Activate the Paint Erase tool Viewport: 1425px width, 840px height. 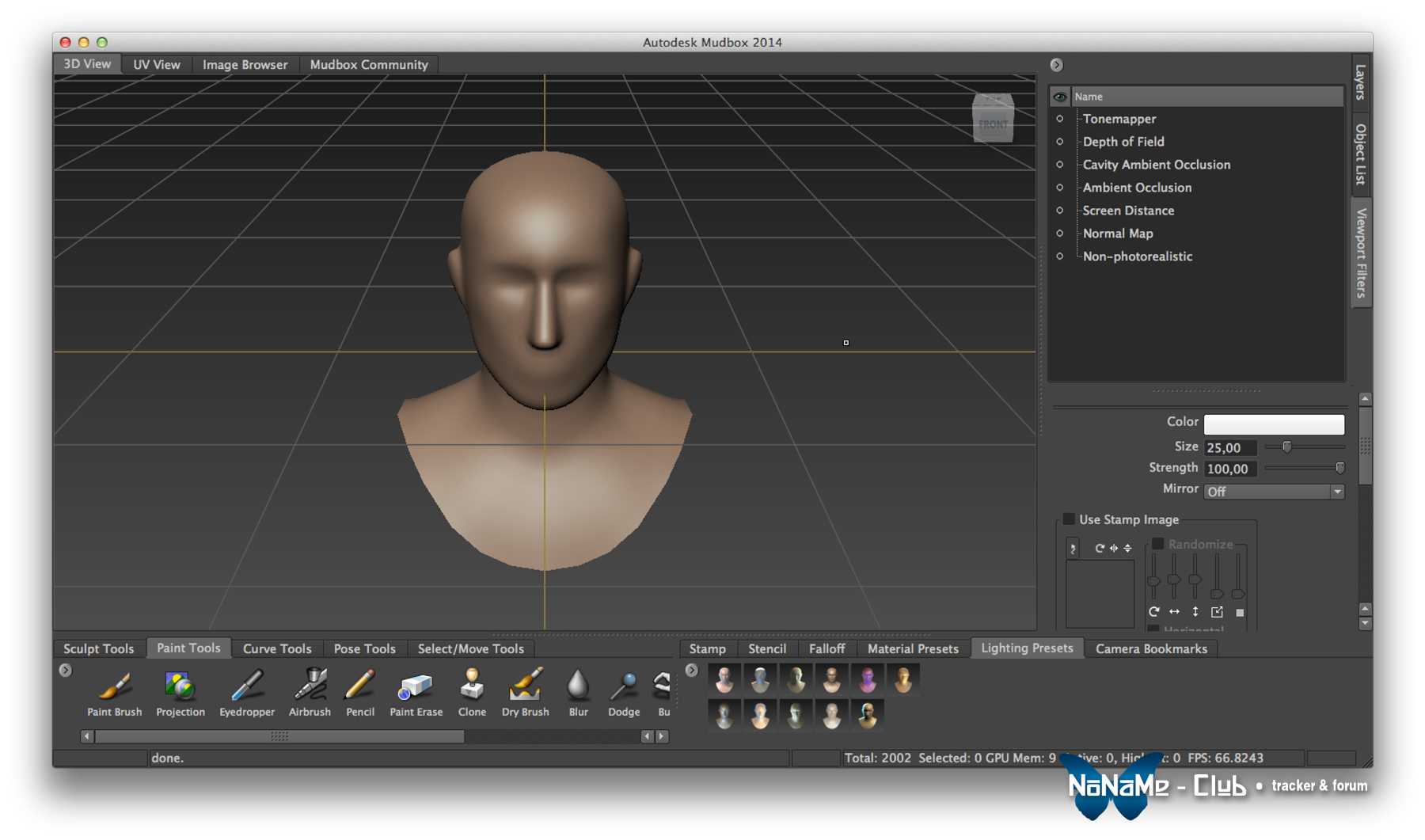click(416, 686)
